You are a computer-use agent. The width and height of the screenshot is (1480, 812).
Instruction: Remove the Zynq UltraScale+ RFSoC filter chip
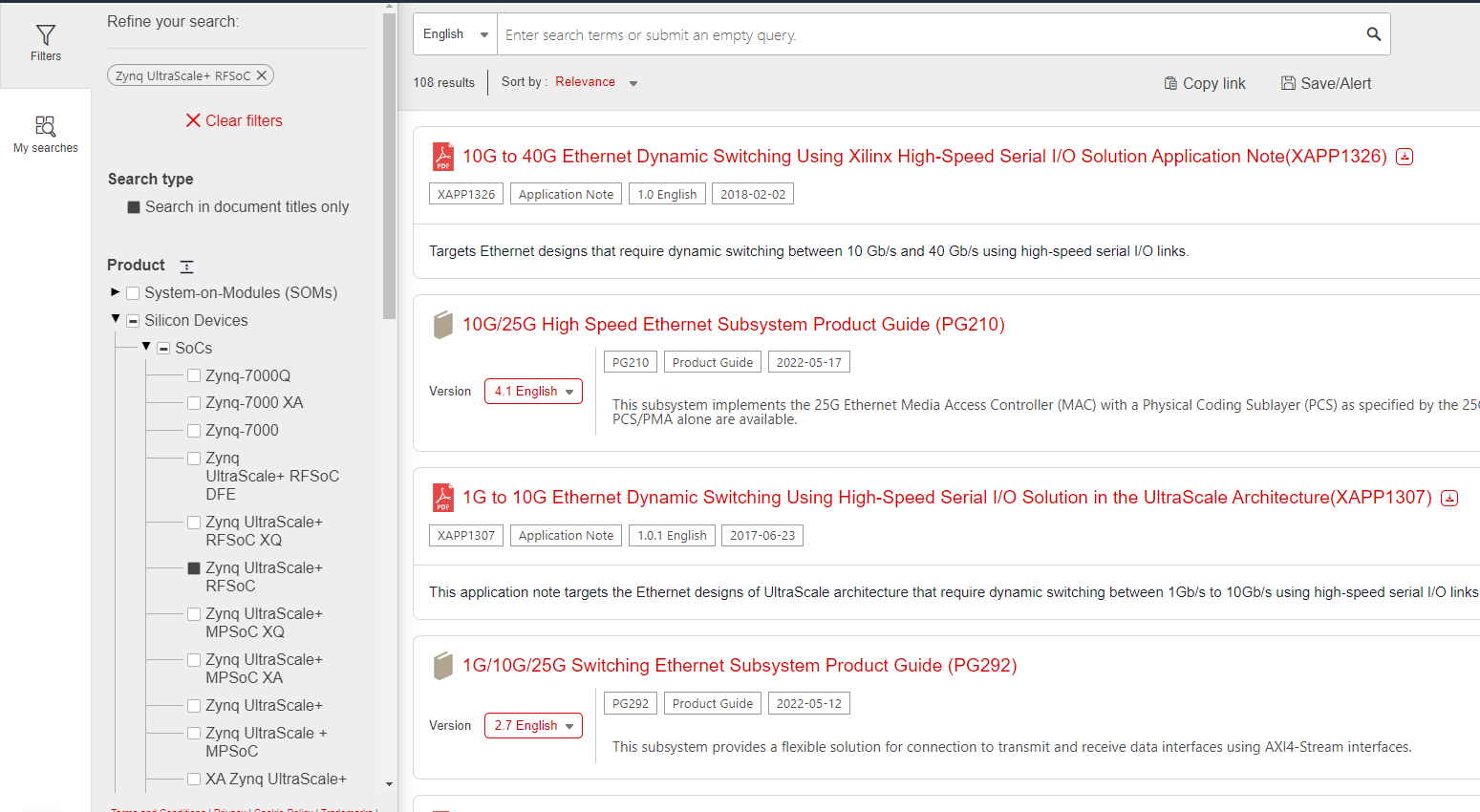[x=264, y=75]
